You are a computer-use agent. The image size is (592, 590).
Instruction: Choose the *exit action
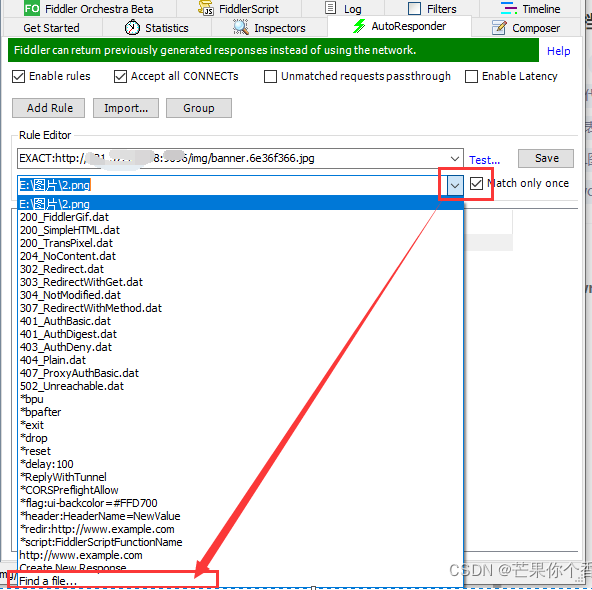pyautogui.click(x=240, y=425)
